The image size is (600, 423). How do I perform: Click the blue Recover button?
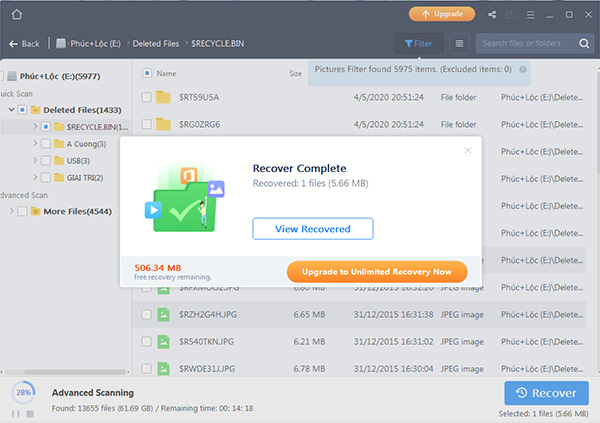pos(546,393)
